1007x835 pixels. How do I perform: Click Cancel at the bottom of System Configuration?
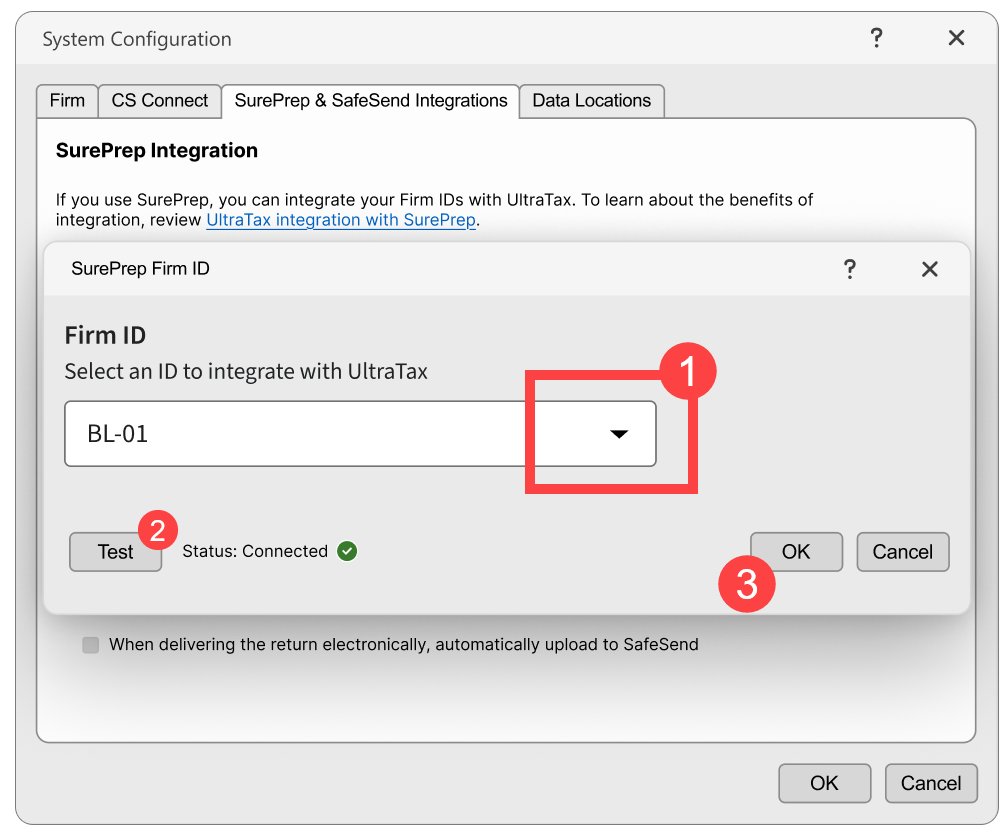pyautogui.click(x=931, y=783)
